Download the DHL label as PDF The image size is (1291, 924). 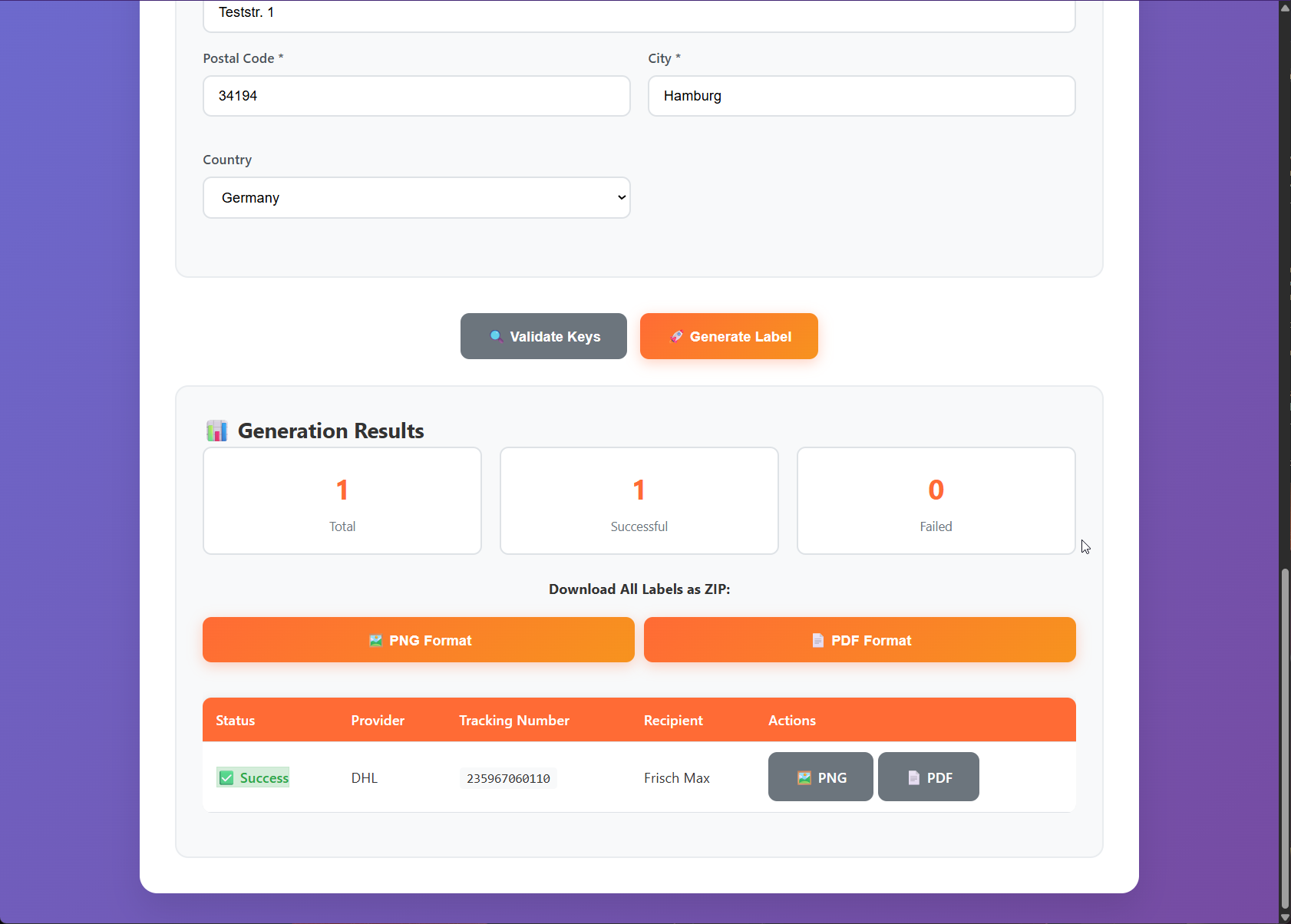[928, 777]
